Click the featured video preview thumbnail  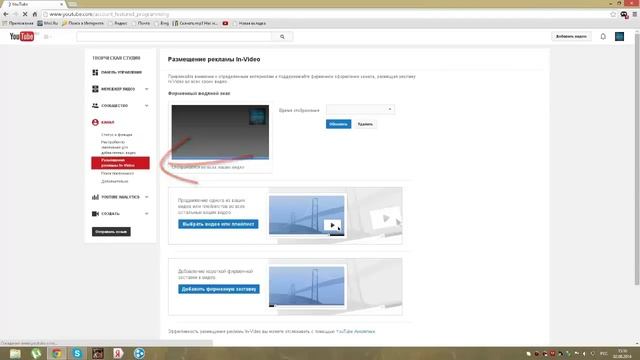[307, 216]
